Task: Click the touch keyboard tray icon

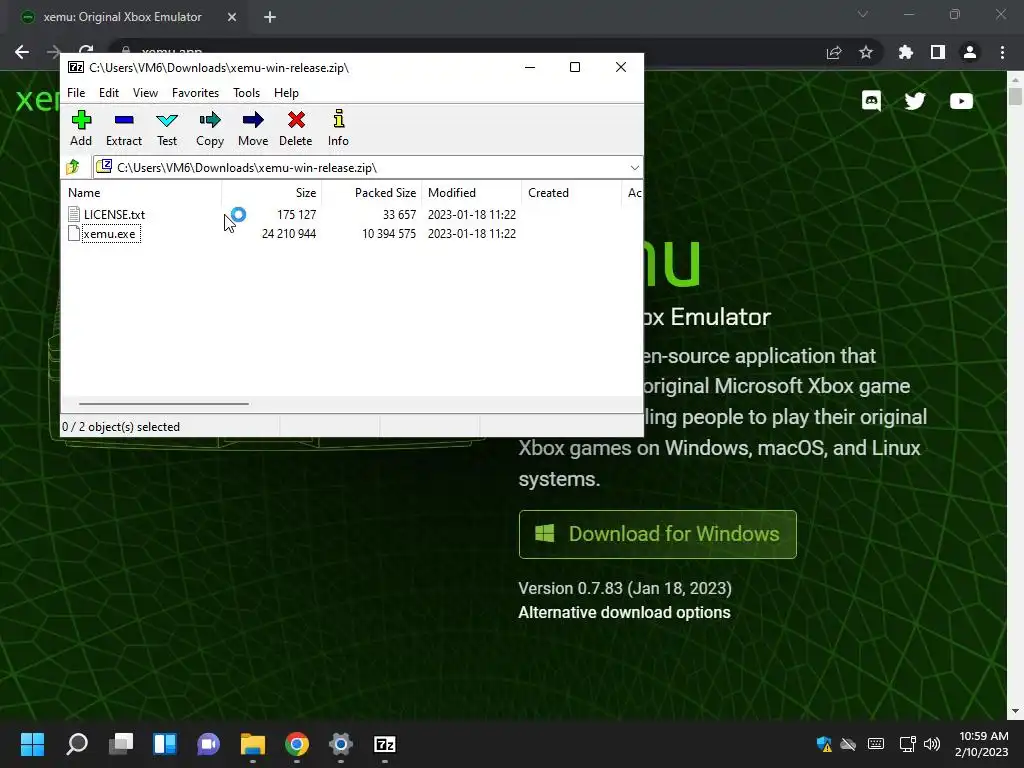Action: (876, 744)
